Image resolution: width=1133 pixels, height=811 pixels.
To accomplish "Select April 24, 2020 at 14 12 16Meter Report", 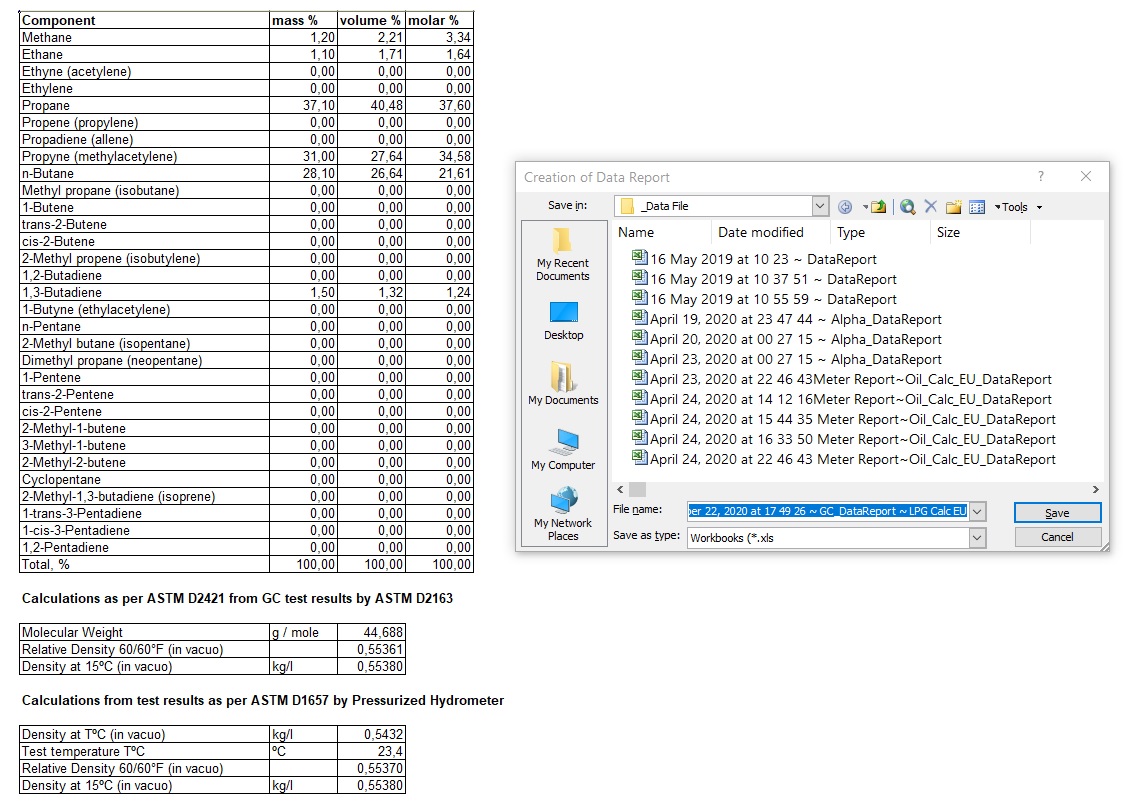I will pos(842,399).
